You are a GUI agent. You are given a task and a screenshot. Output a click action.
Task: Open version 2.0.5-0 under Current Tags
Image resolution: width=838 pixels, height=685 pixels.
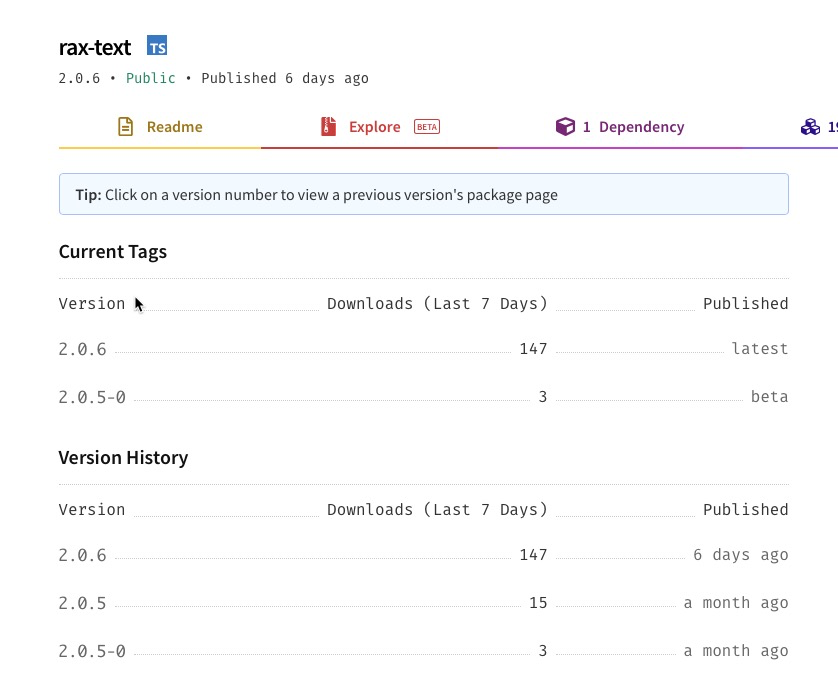[92, 397]
